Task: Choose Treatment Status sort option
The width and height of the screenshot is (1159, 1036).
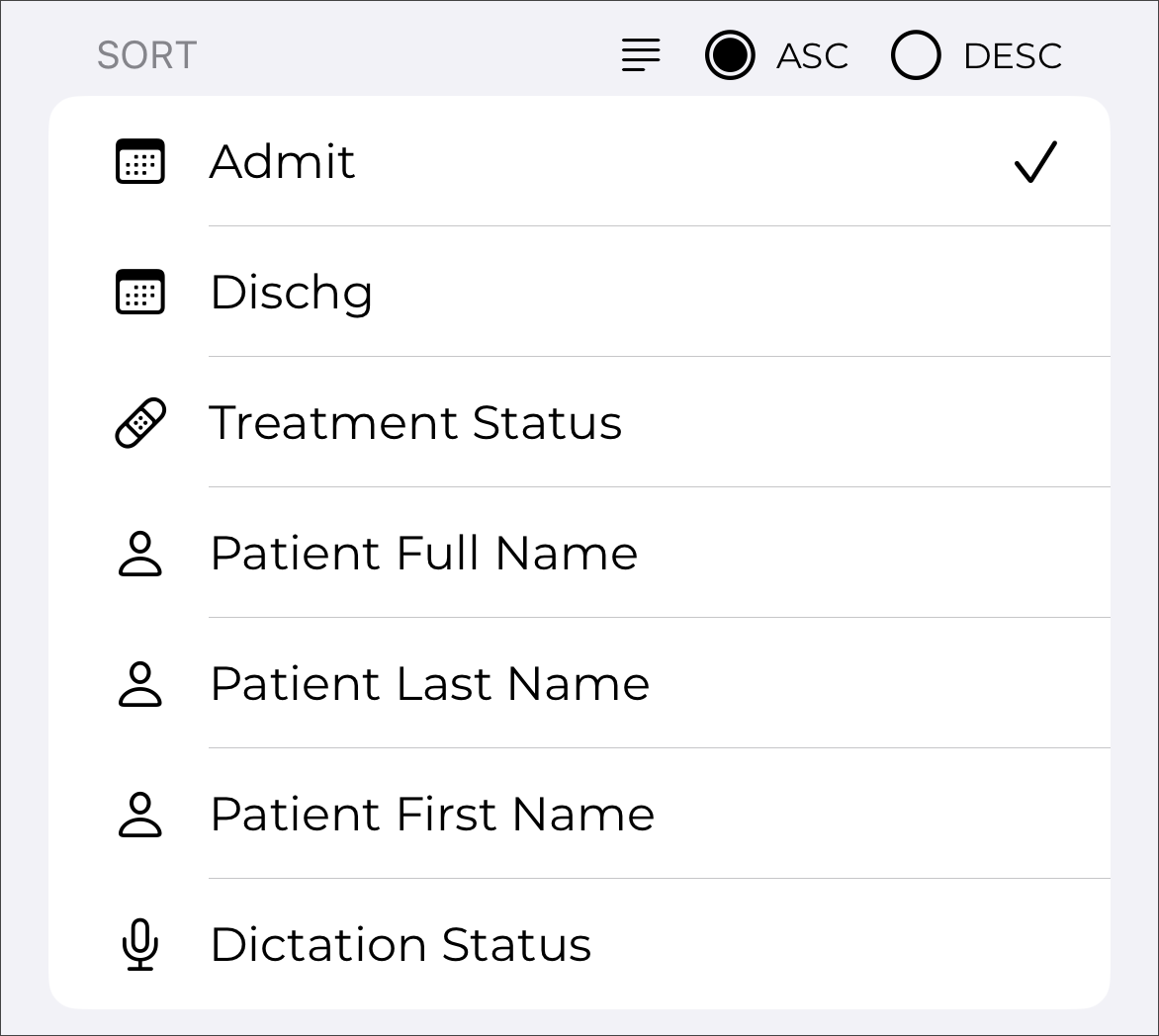Action: [x=415, y=423]
